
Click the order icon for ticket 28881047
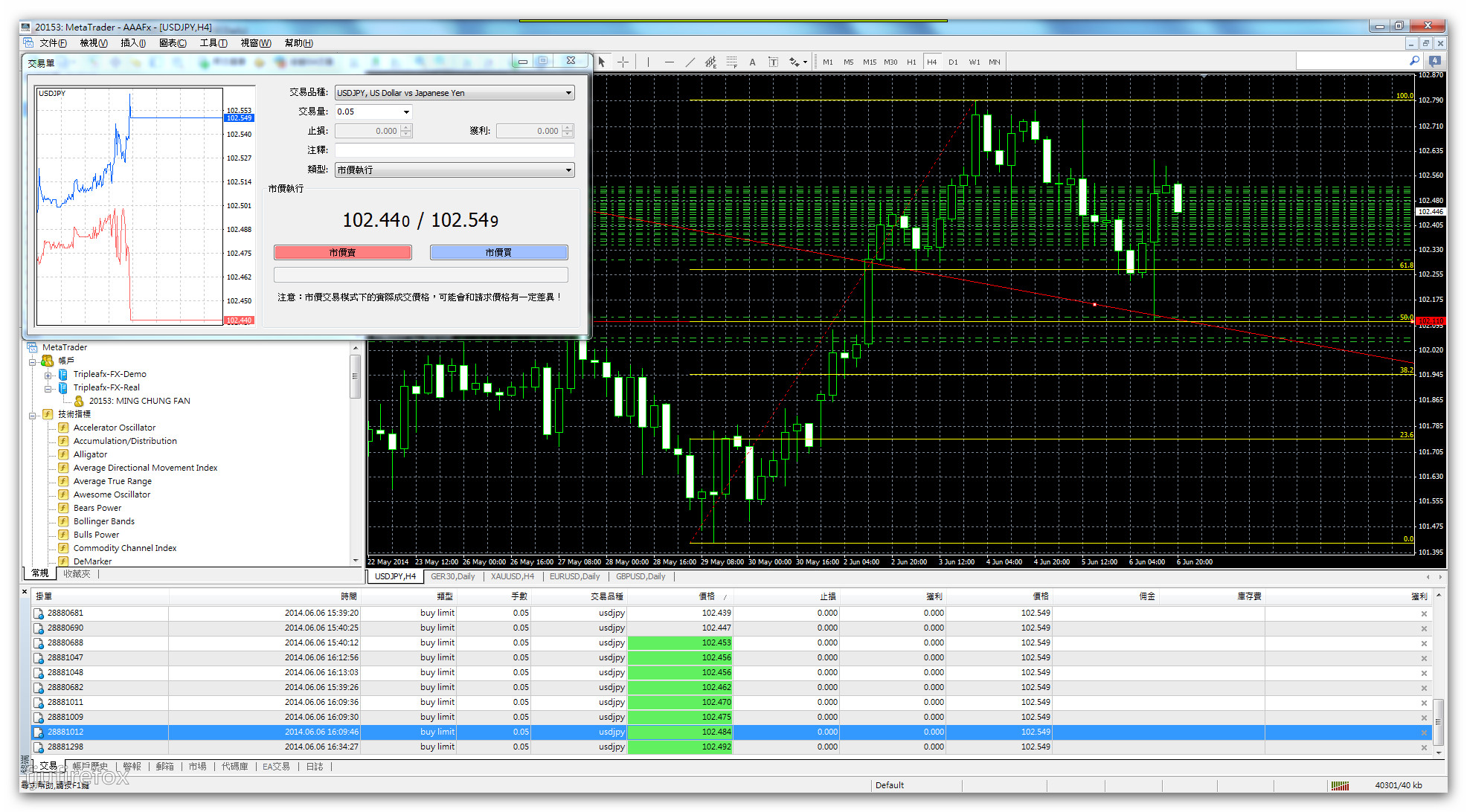pyautogui.click(x=39, y=658)
